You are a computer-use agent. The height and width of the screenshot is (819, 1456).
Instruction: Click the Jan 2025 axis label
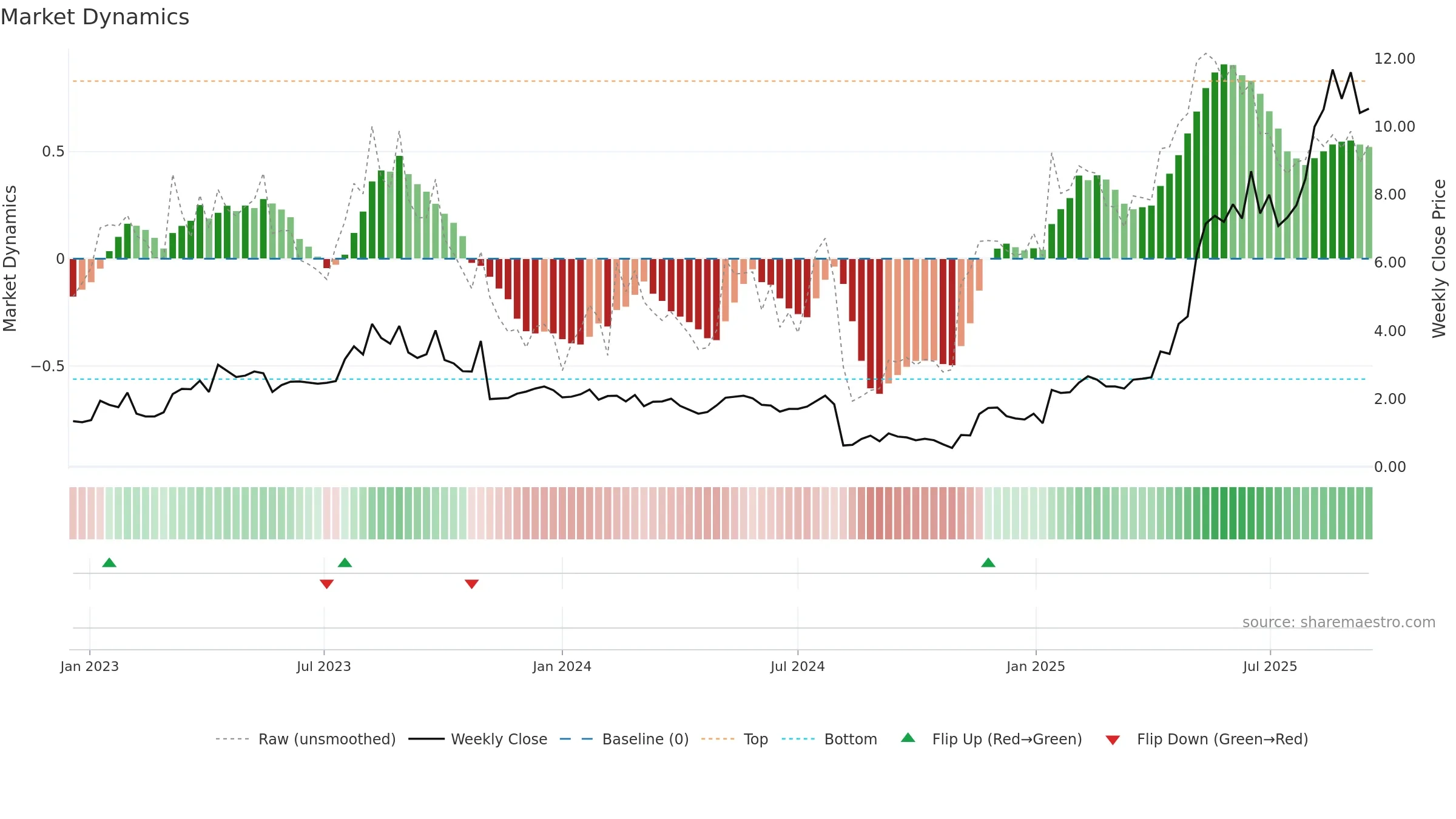tap(1036, 666)
